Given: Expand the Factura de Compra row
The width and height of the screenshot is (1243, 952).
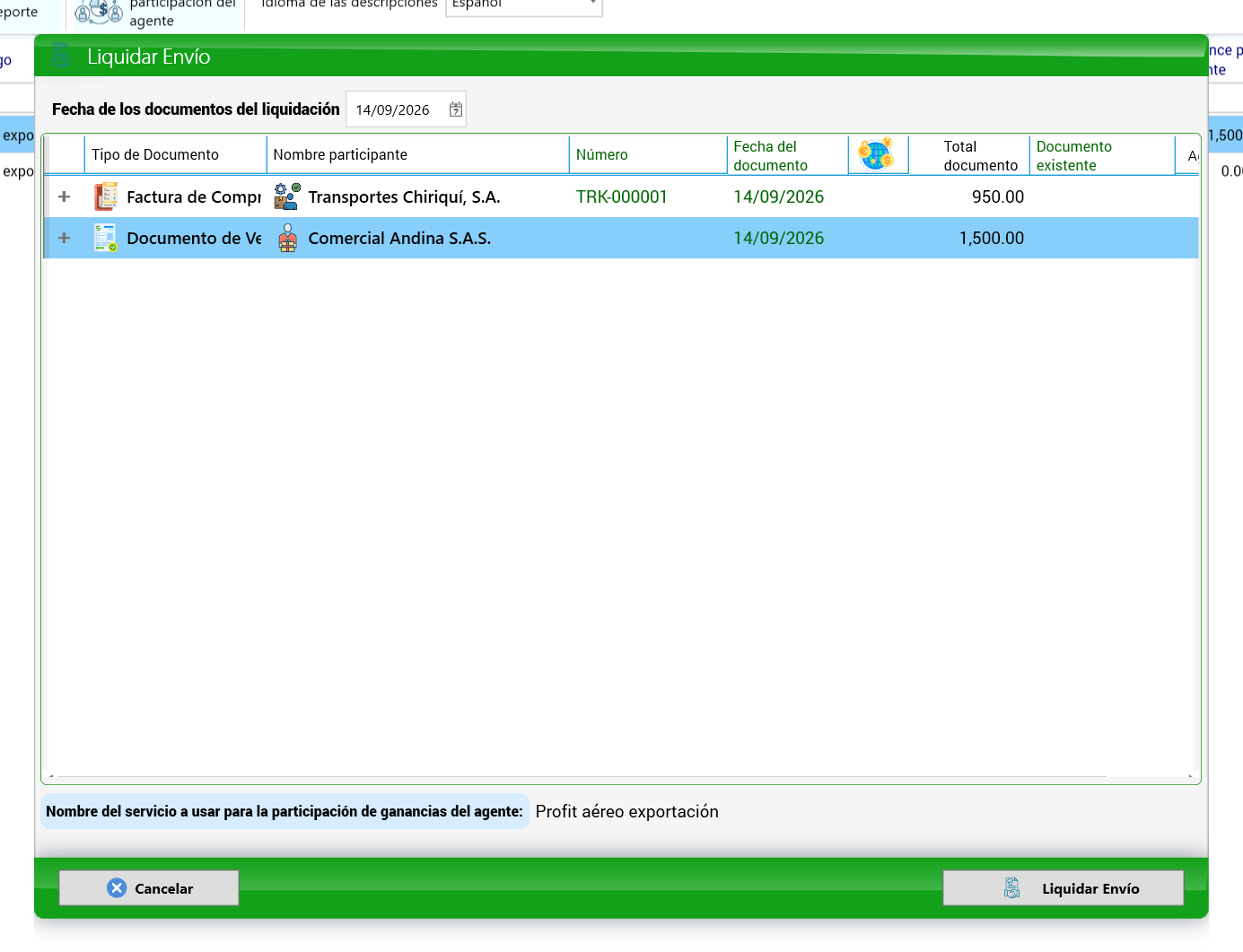Looking at the screenshot, I should click(x=64, y=197).
